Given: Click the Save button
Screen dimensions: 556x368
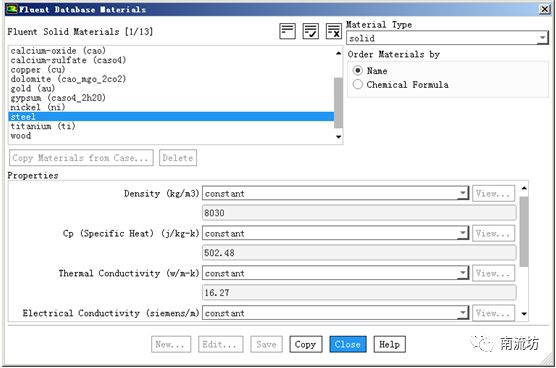Looking at the screenshot, I should 266,344.
